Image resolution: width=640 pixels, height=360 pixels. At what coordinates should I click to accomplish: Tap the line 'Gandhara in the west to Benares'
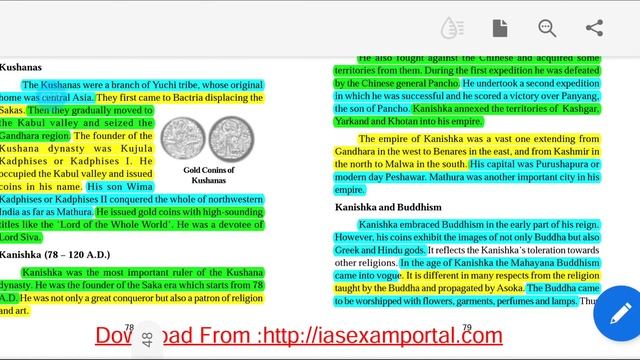pos(467,151)
